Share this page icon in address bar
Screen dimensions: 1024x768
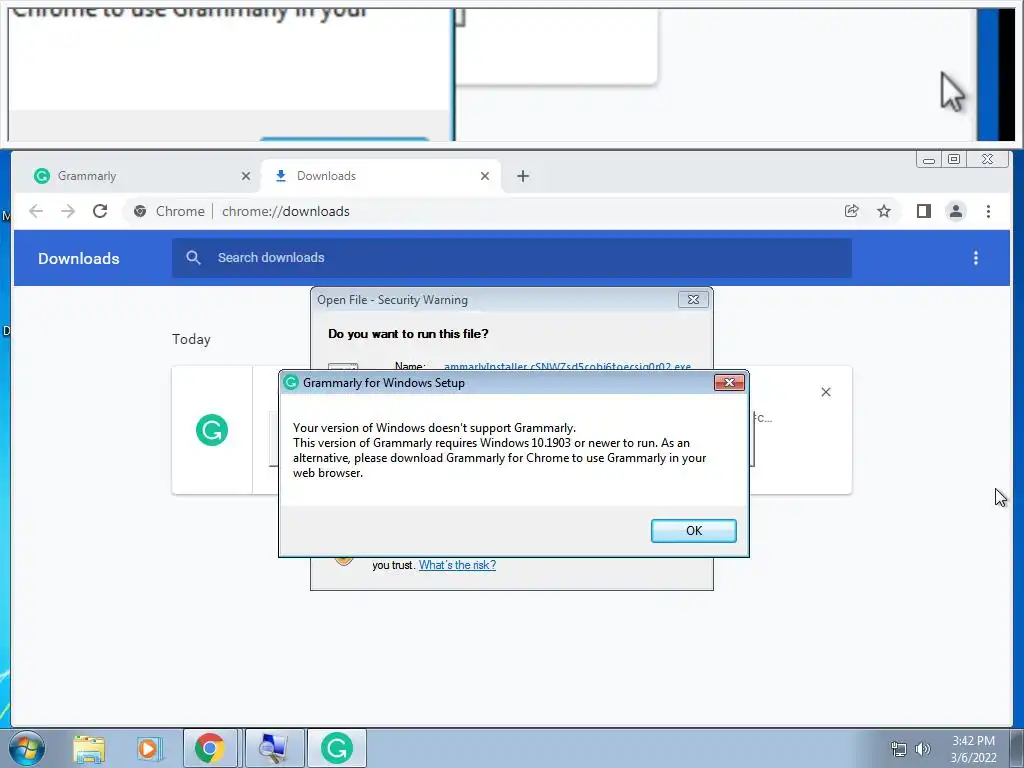pyautogui.click(x=852, y=211)
